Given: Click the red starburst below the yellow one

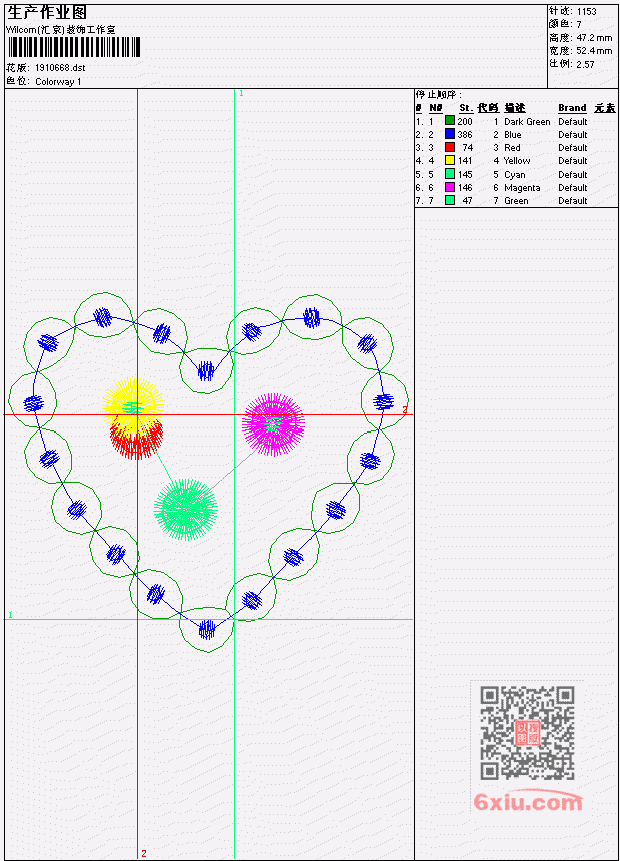Looking at the screenshot, I should click(x=136, y=440).
